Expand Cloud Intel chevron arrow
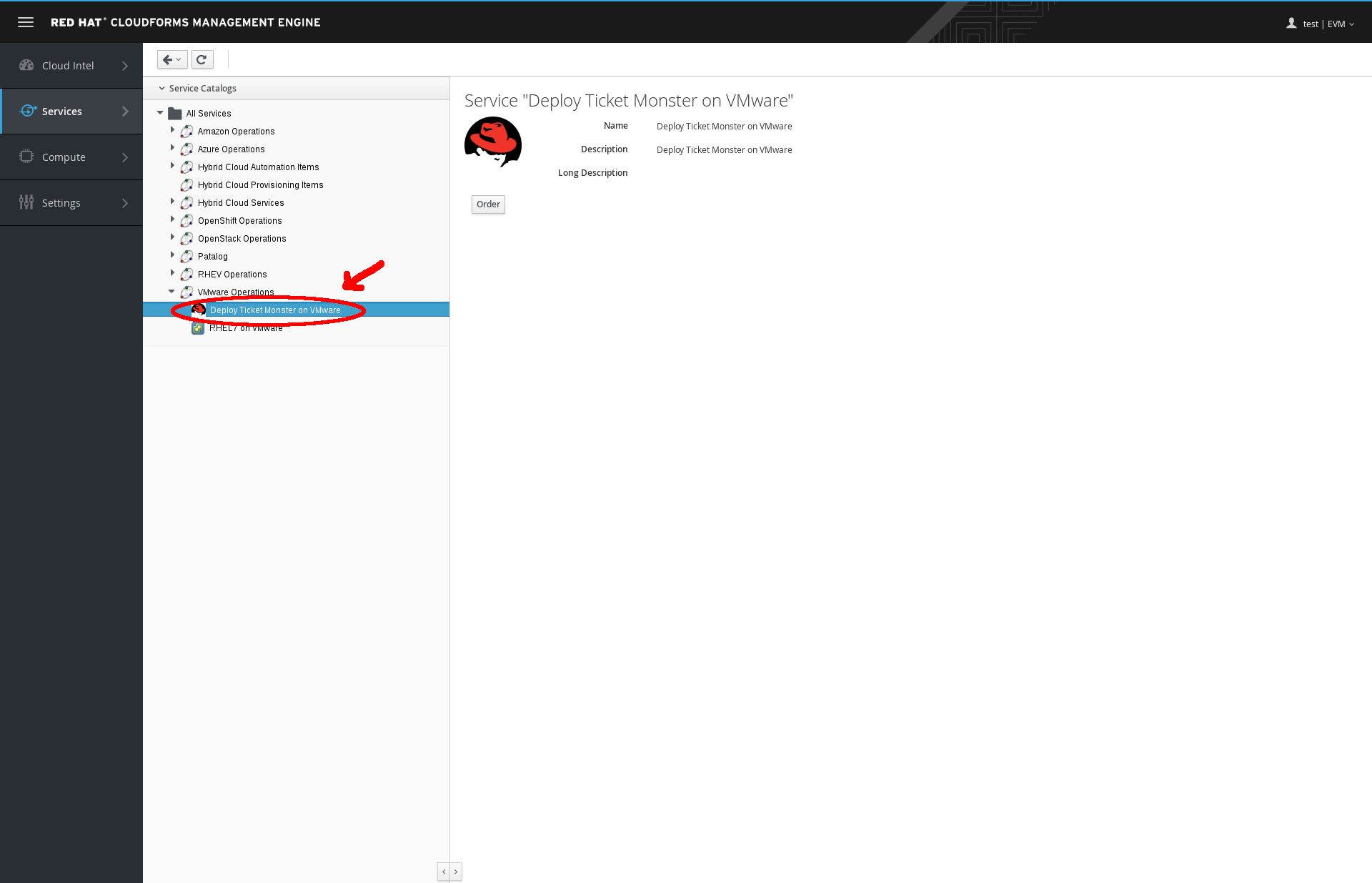1372x883 pixels. pyautogui.click(x=125, y=66)
